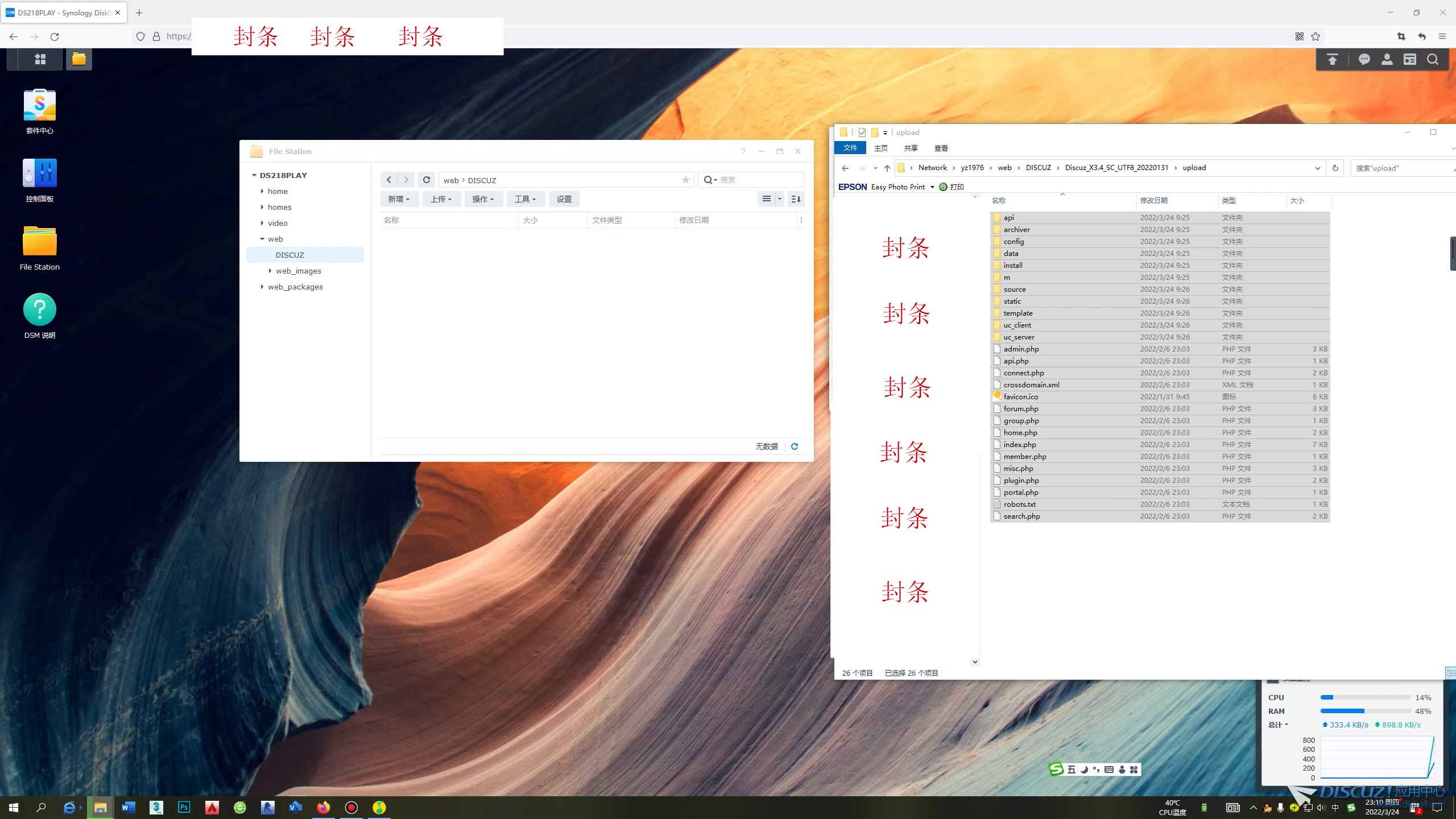Go back in File Station
The width and height of the screenshot is (1456, 819).
point(389,180)
